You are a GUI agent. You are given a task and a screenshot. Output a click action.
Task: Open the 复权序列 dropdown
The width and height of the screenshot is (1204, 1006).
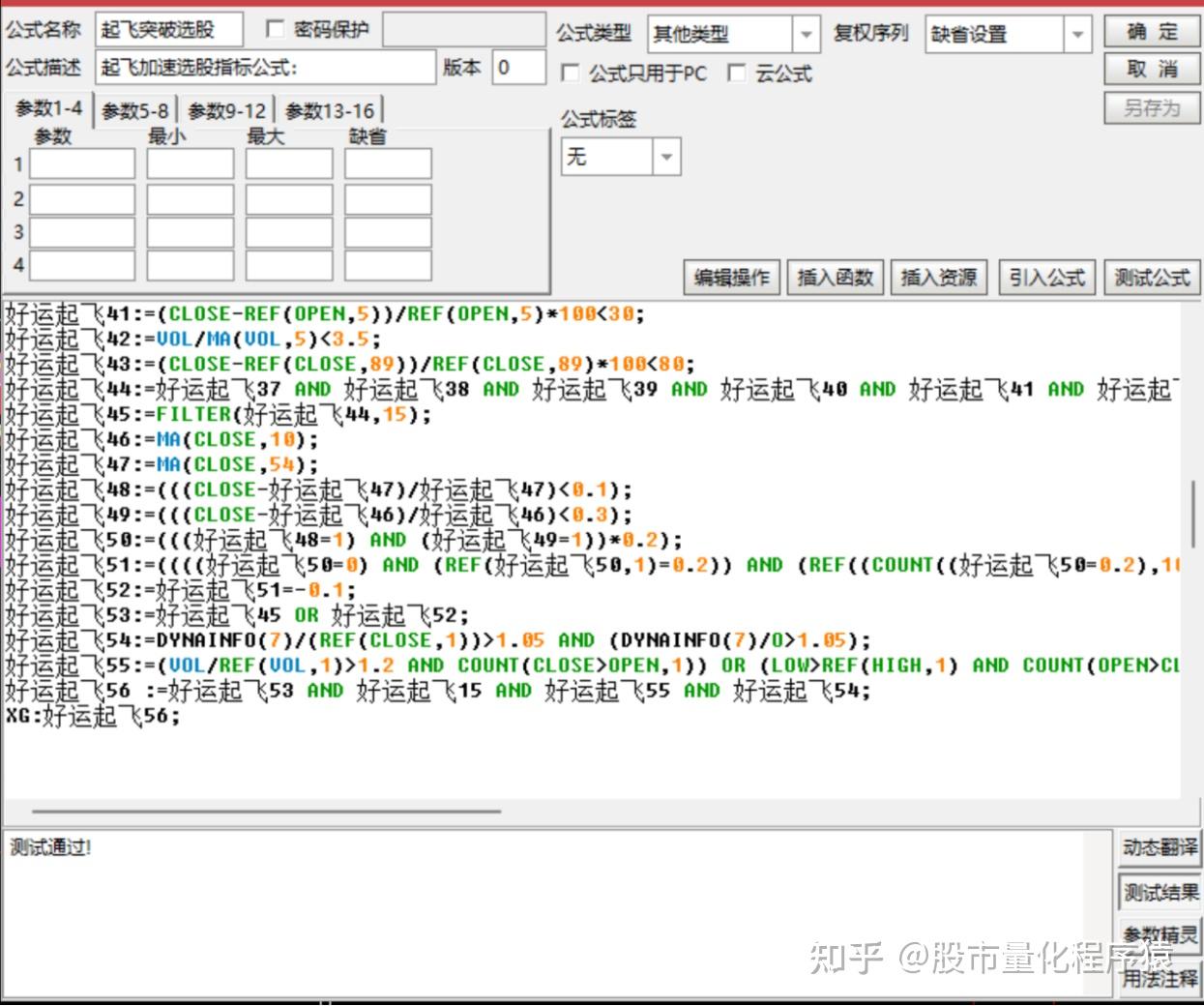1076,35
